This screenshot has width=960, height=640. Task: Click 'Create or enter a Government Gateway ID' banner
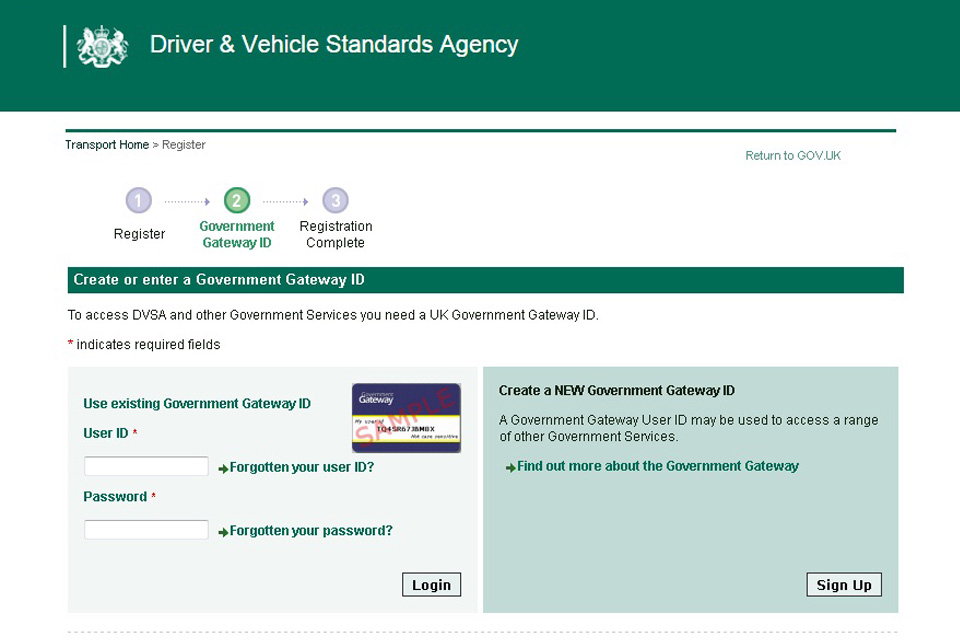(486, 280)
